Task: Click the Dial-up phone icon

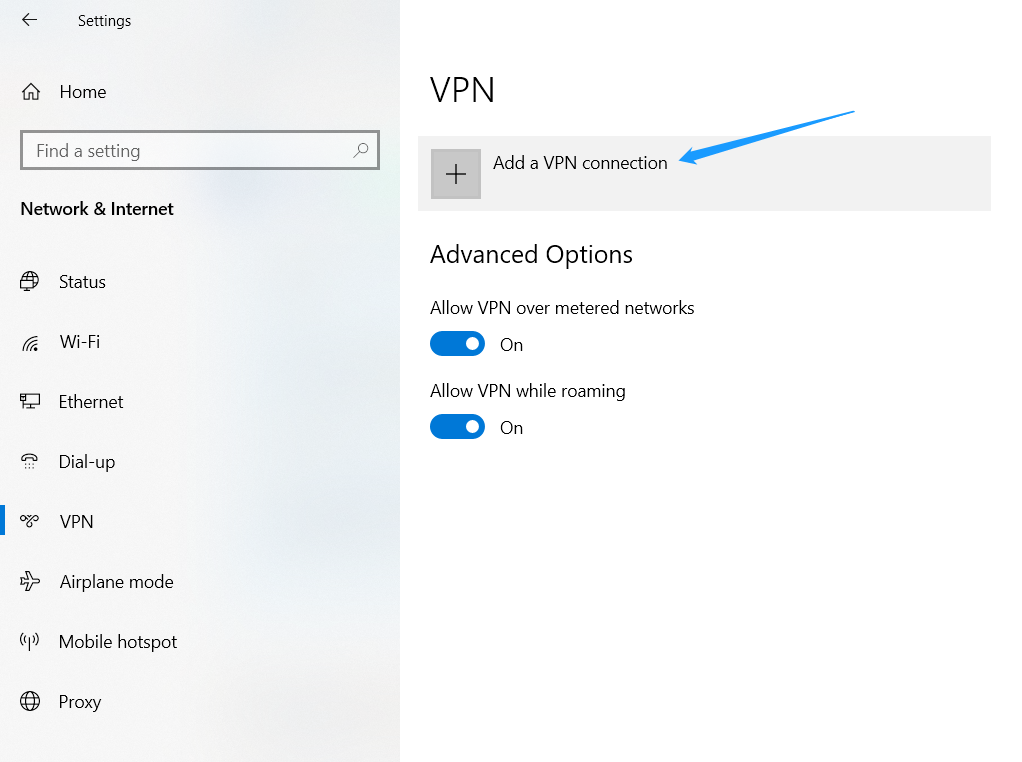Action: pyautogui.click(x=29, y=462)
